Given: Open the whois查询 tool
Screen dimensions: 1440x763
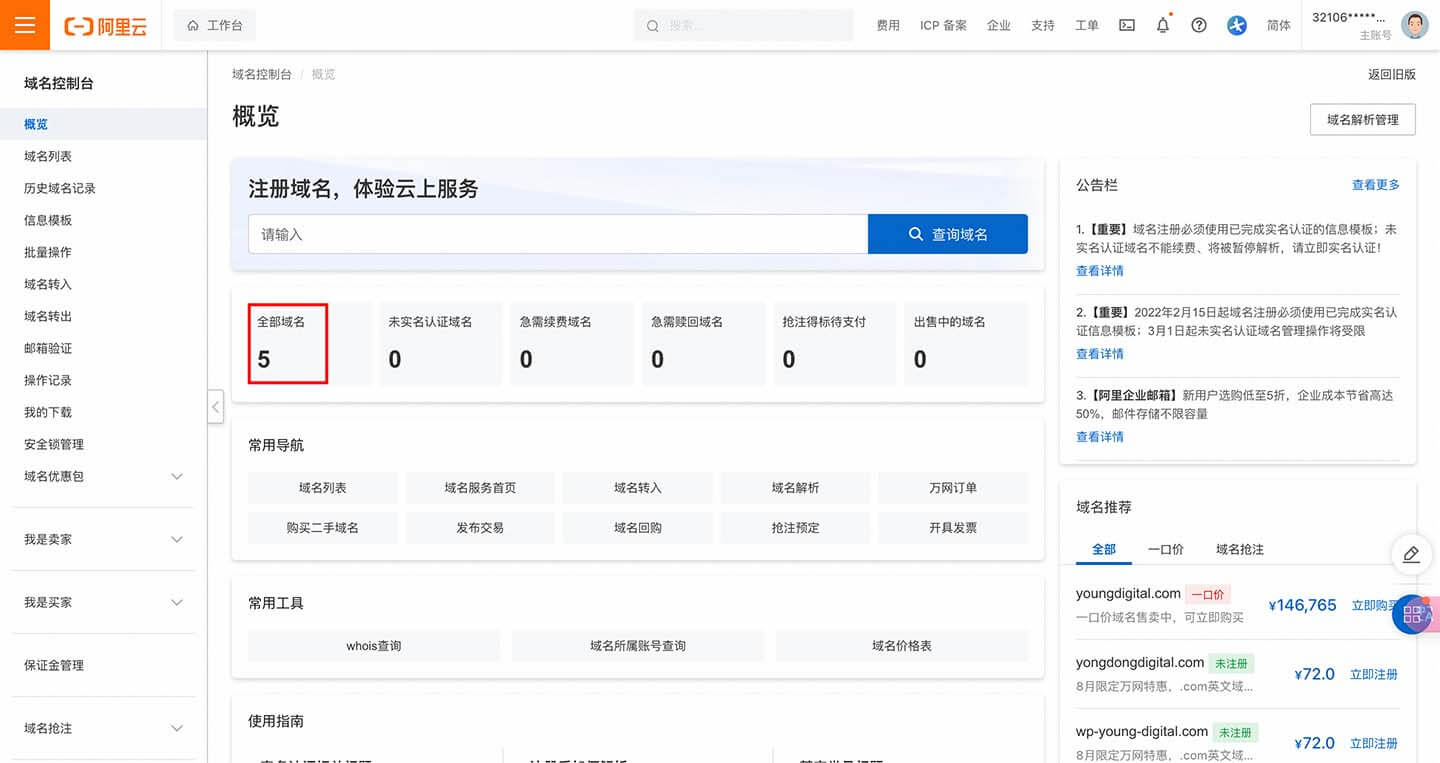Looking at the screenshot, I should [x=374, y=646].
